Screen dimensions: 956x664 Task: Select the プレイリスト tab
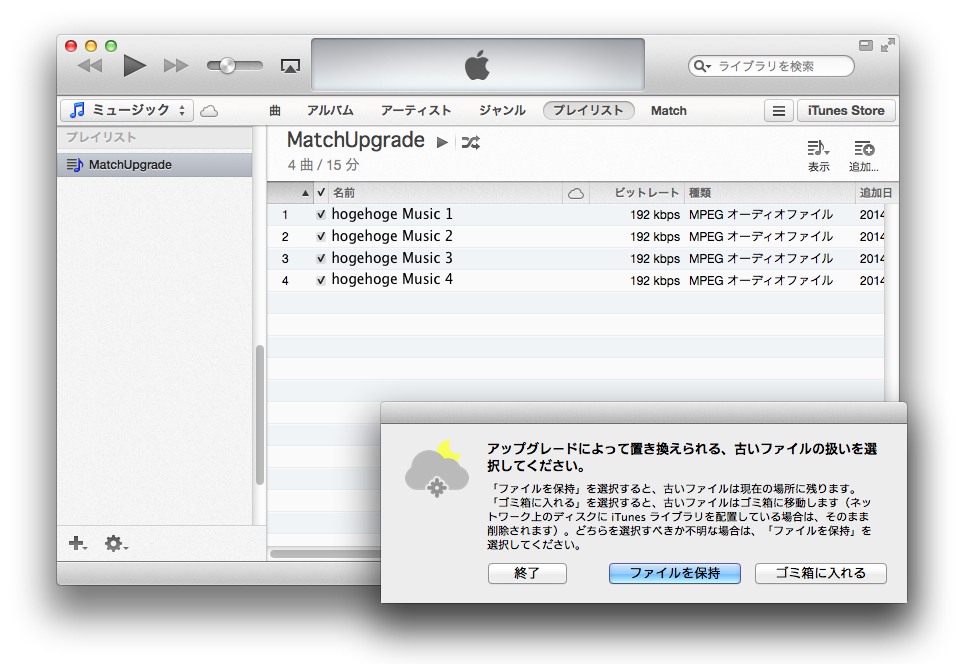click(x=588, y=110)
